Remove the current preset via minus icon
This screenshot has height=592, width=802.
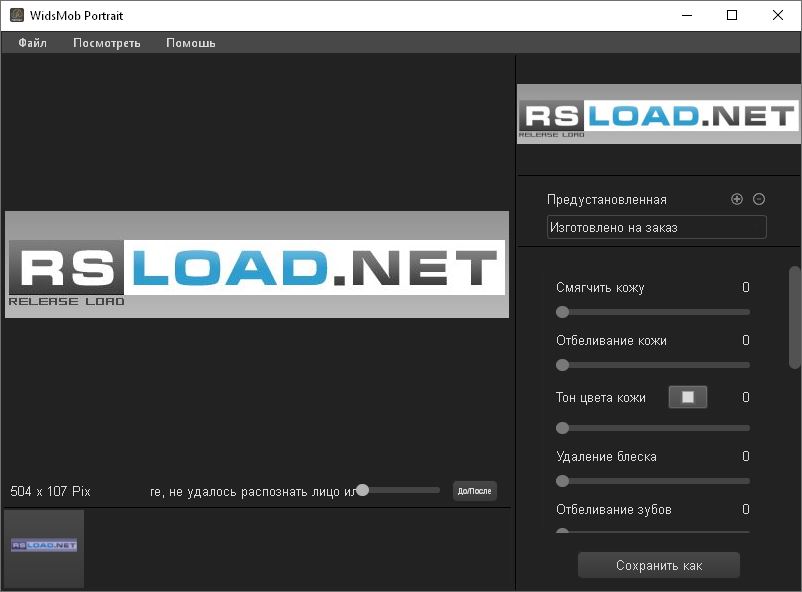759,199
